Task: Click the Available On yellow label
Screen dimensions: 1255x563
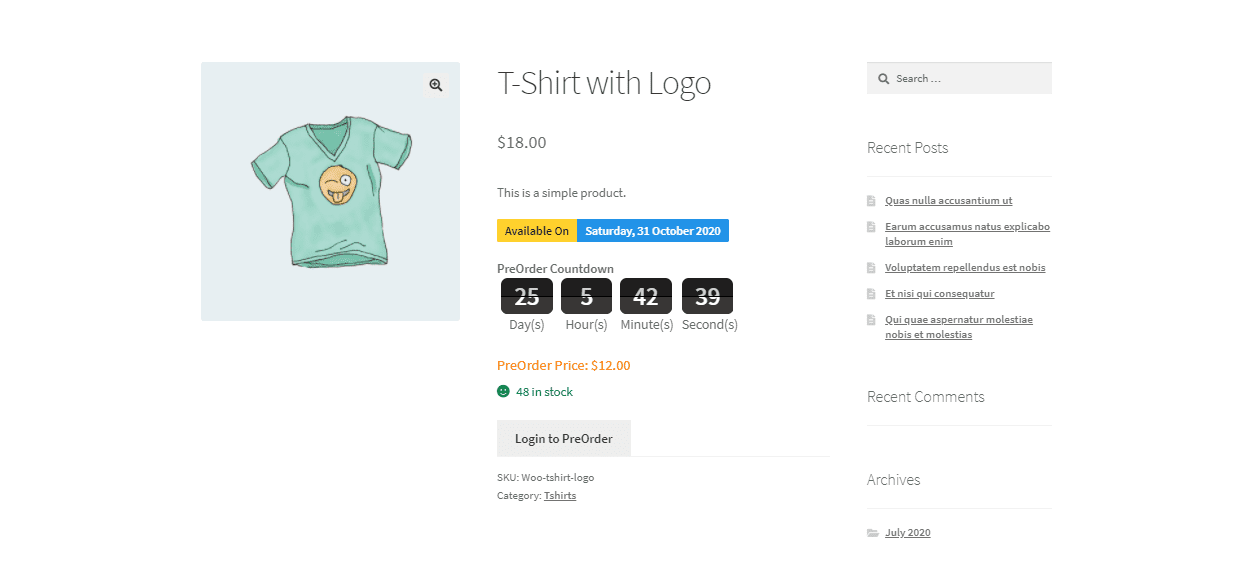Action: (537, 231)
